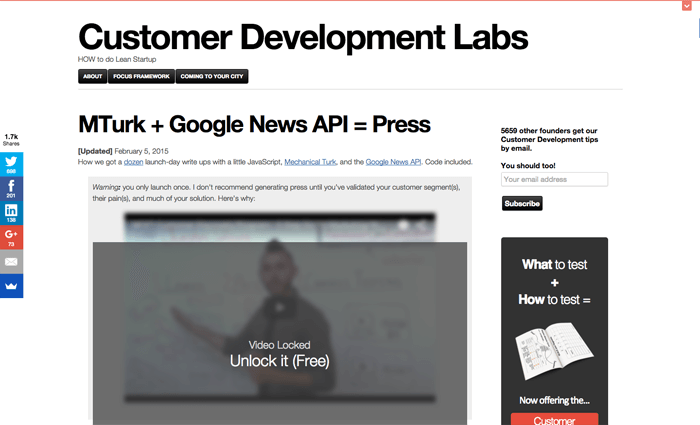
Task: Share the article on Google Plus
Action: [x=11, y=237]
